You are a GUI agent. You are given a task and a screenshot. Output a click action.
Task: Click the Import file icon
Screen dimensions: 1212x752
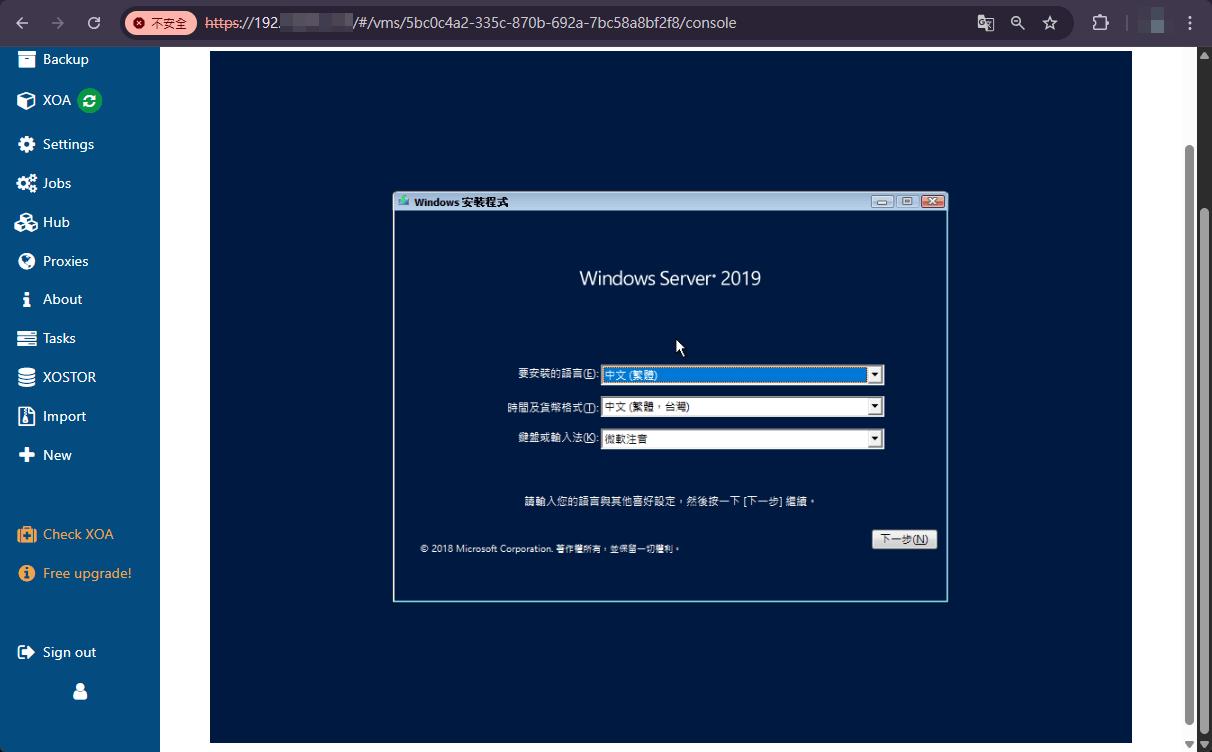pos(26,416)
